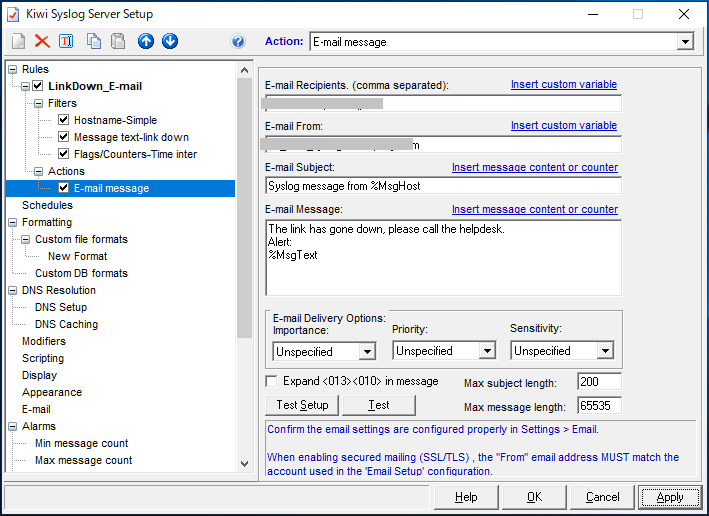Collapse the Actions node
This screenshot has width=709, height=516.
(38, 171)
